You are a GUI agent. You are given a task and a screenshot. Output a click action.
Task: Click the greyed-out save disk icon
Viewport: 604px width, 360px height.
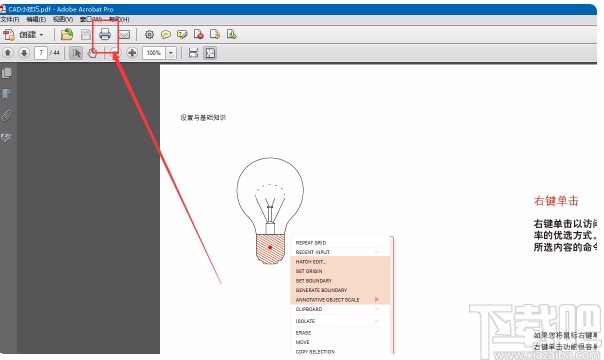pos(86,35)
